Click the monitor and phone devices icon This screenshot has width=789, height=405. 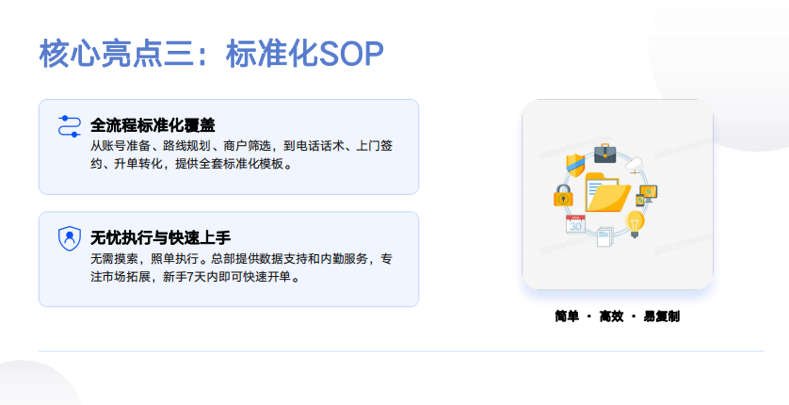(x=645, y=194)
